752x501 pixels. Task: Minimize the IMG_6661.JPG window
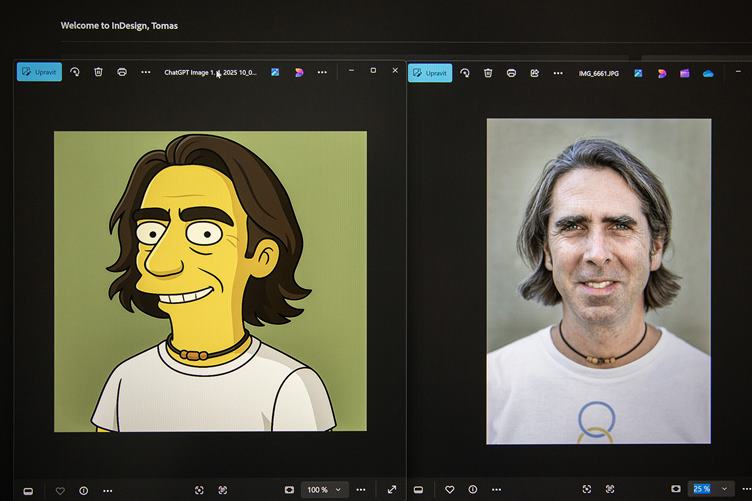[x=739, y=71]
